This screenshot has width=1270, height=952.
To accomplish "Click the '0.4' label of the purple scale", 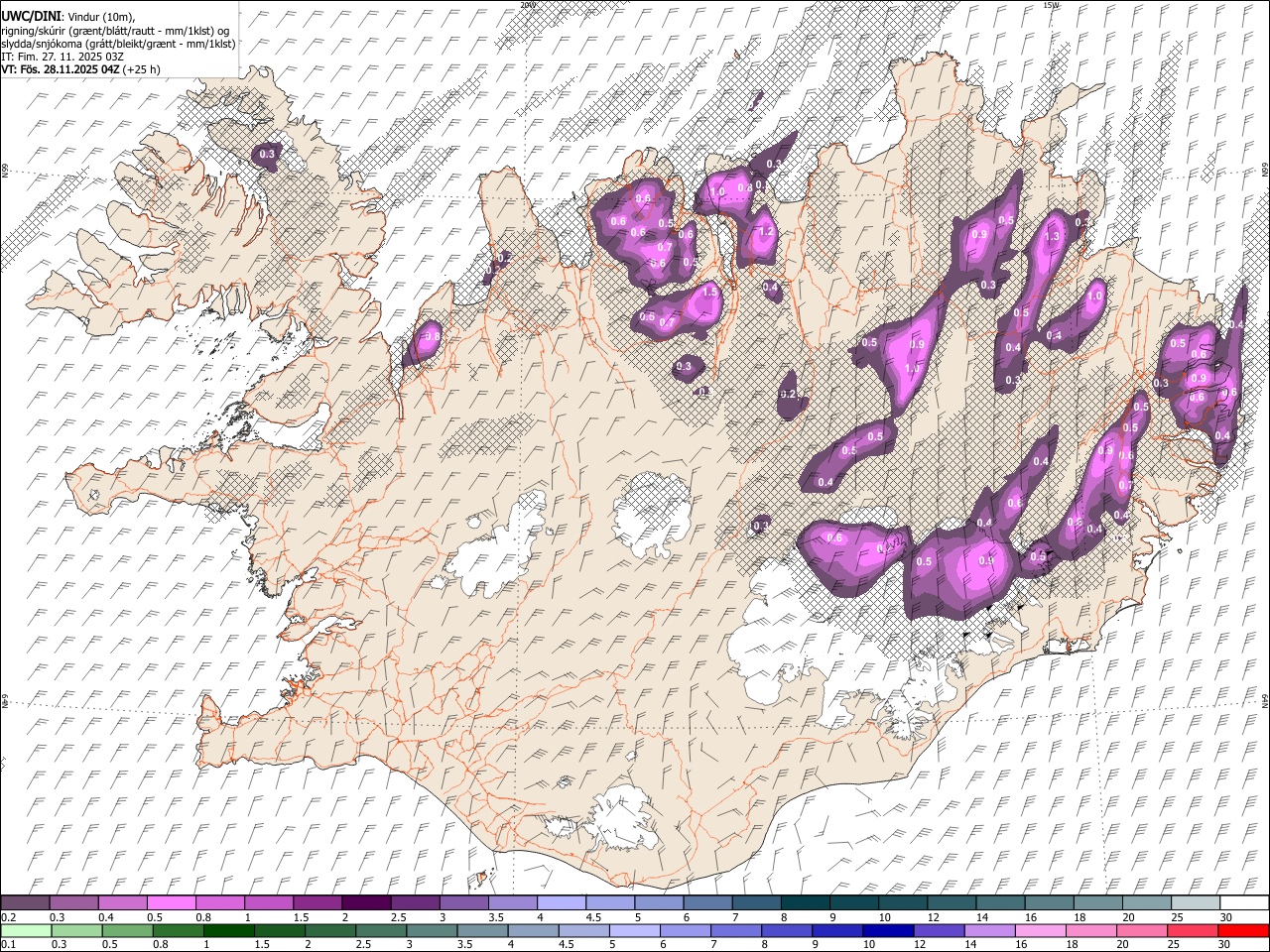I will coord(106,917).
